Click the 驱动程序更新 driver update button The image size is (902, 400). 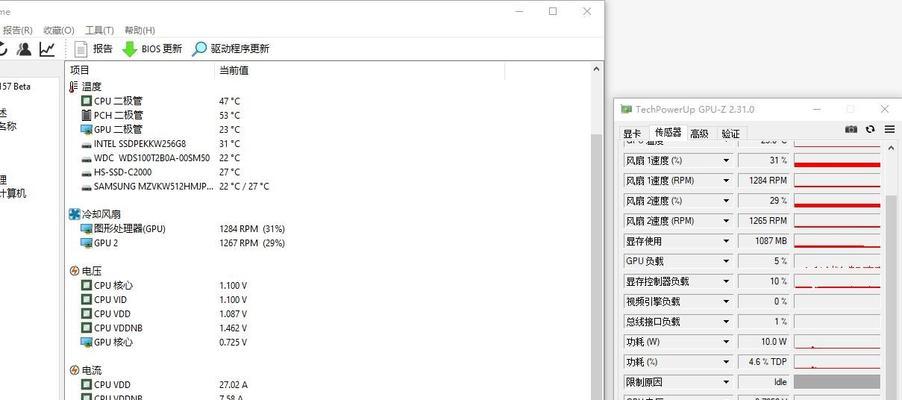[231, 49]
